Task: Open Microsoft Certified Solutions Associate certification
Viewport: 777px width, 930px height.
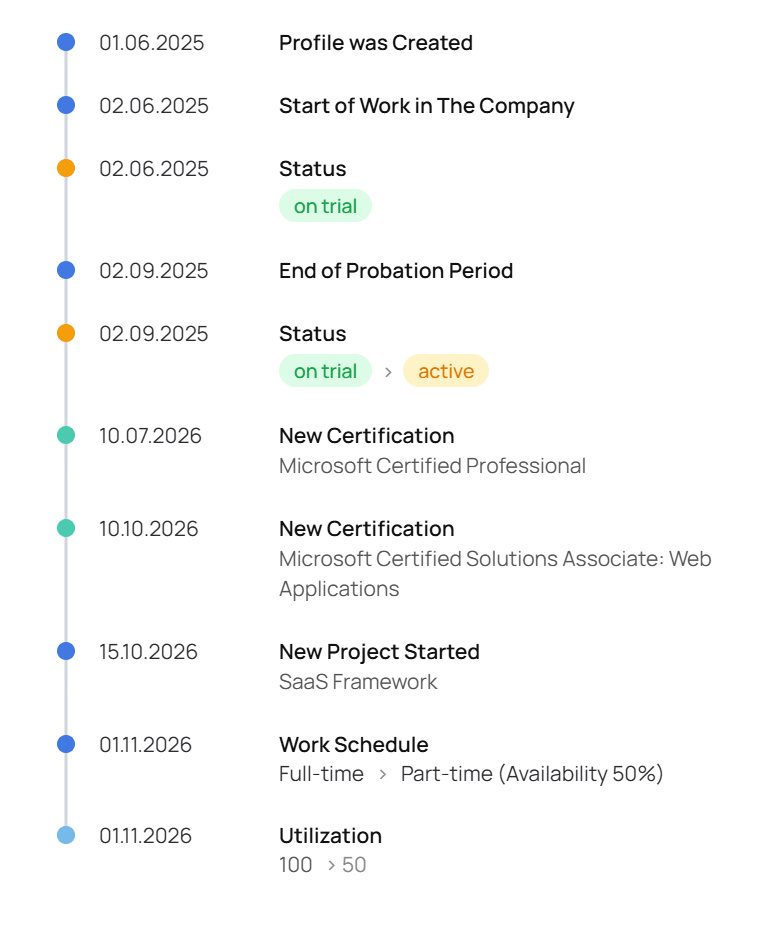Action: pyautogui.click(x=495, y=574)
